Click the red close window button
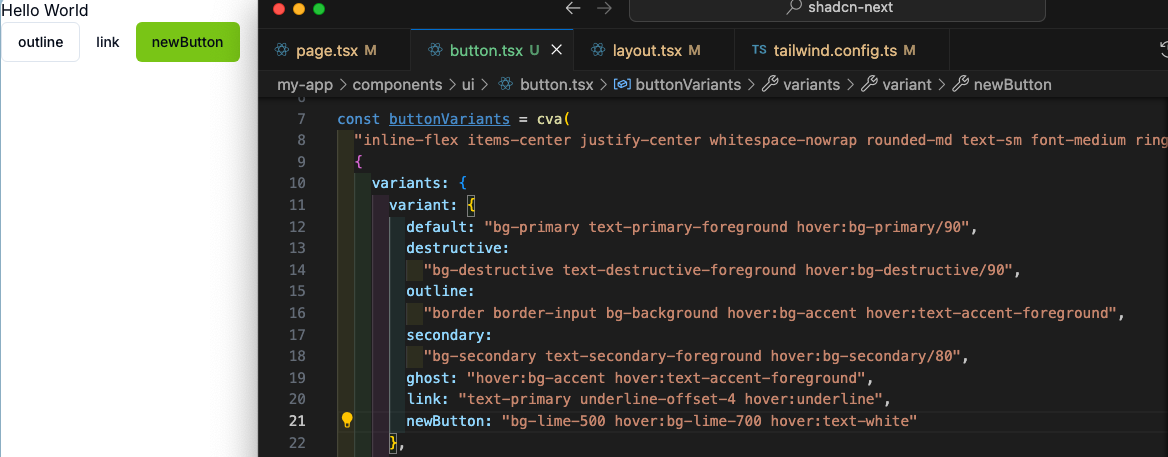Viewport: 1168px width, 457px height. pos(280,9)
